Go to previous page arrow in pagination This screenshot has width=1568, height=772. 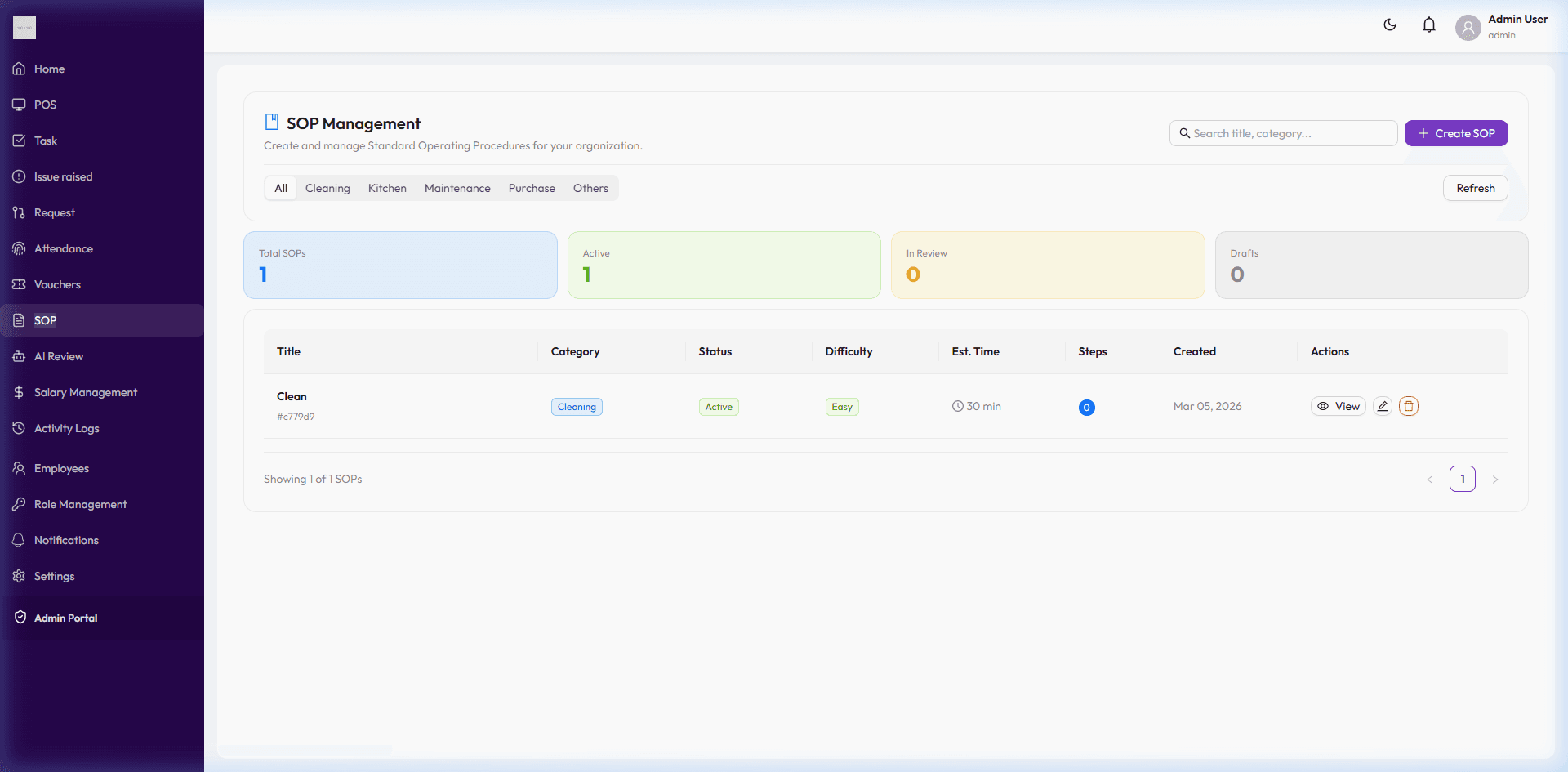(1429, 480)
